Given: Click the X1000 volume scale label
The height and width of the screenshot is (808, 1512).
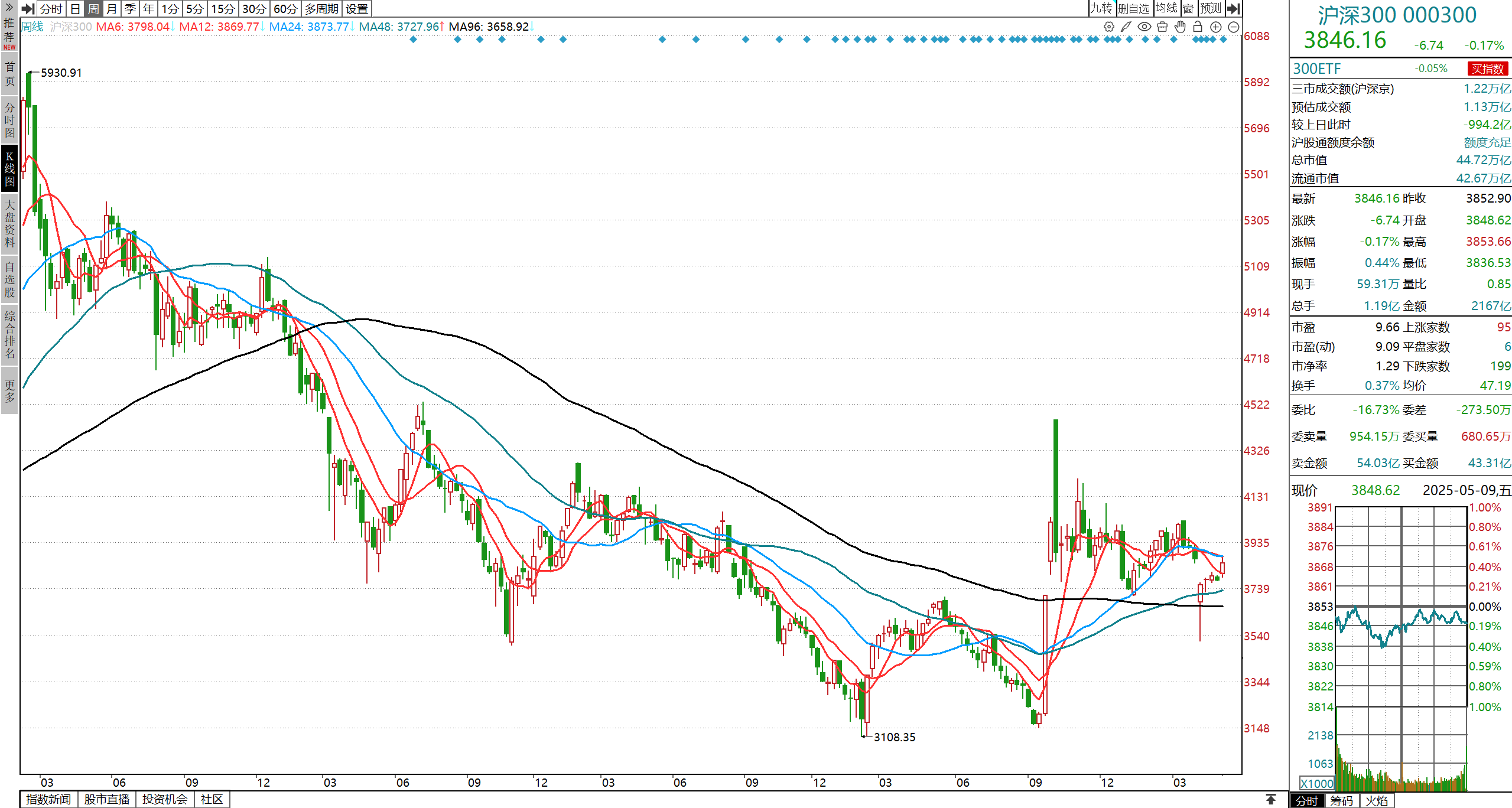Looking at the screenshot, I should 1317,783.
